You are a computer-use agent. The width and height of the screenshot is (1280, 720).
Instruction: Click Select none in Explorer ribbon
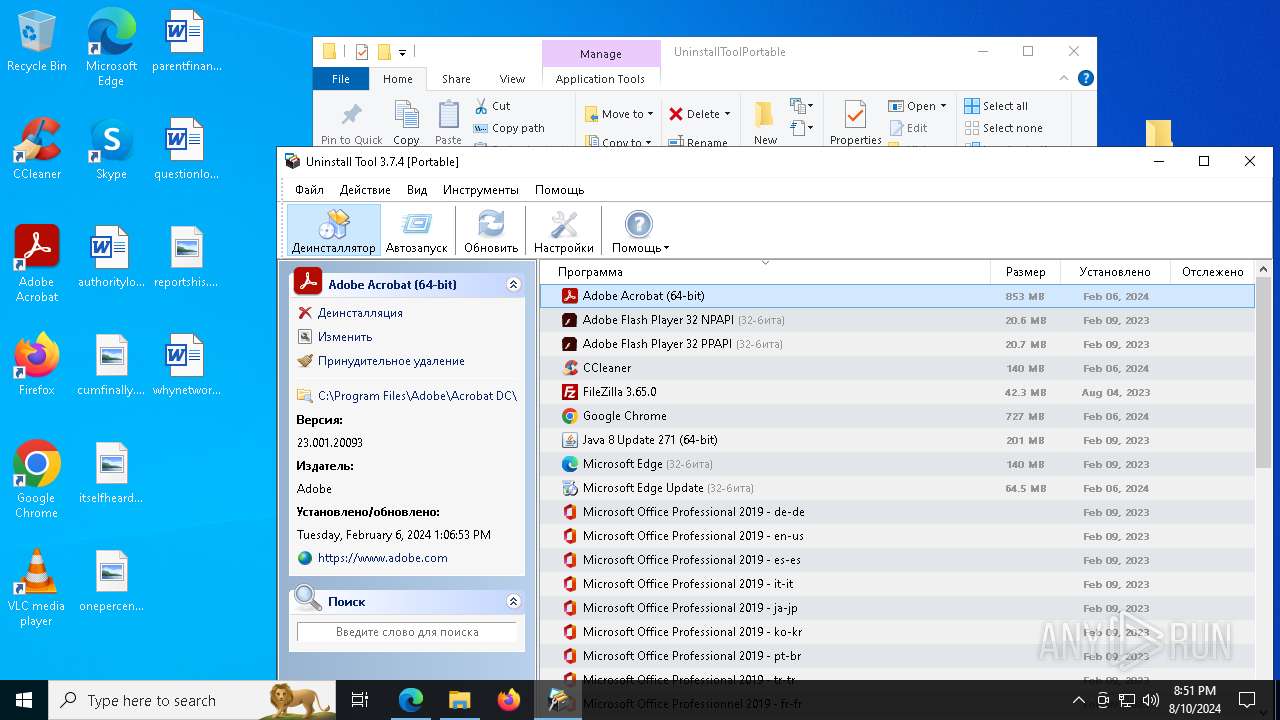pyautogui.click(x=1003, y=128)
